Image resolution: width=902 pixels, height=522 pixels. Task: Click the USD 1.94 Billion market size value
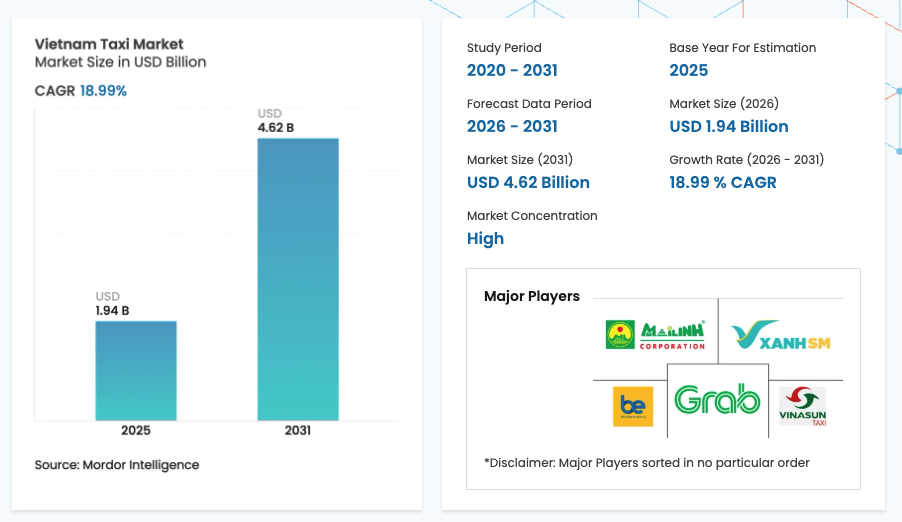click(x=728, y=126)
